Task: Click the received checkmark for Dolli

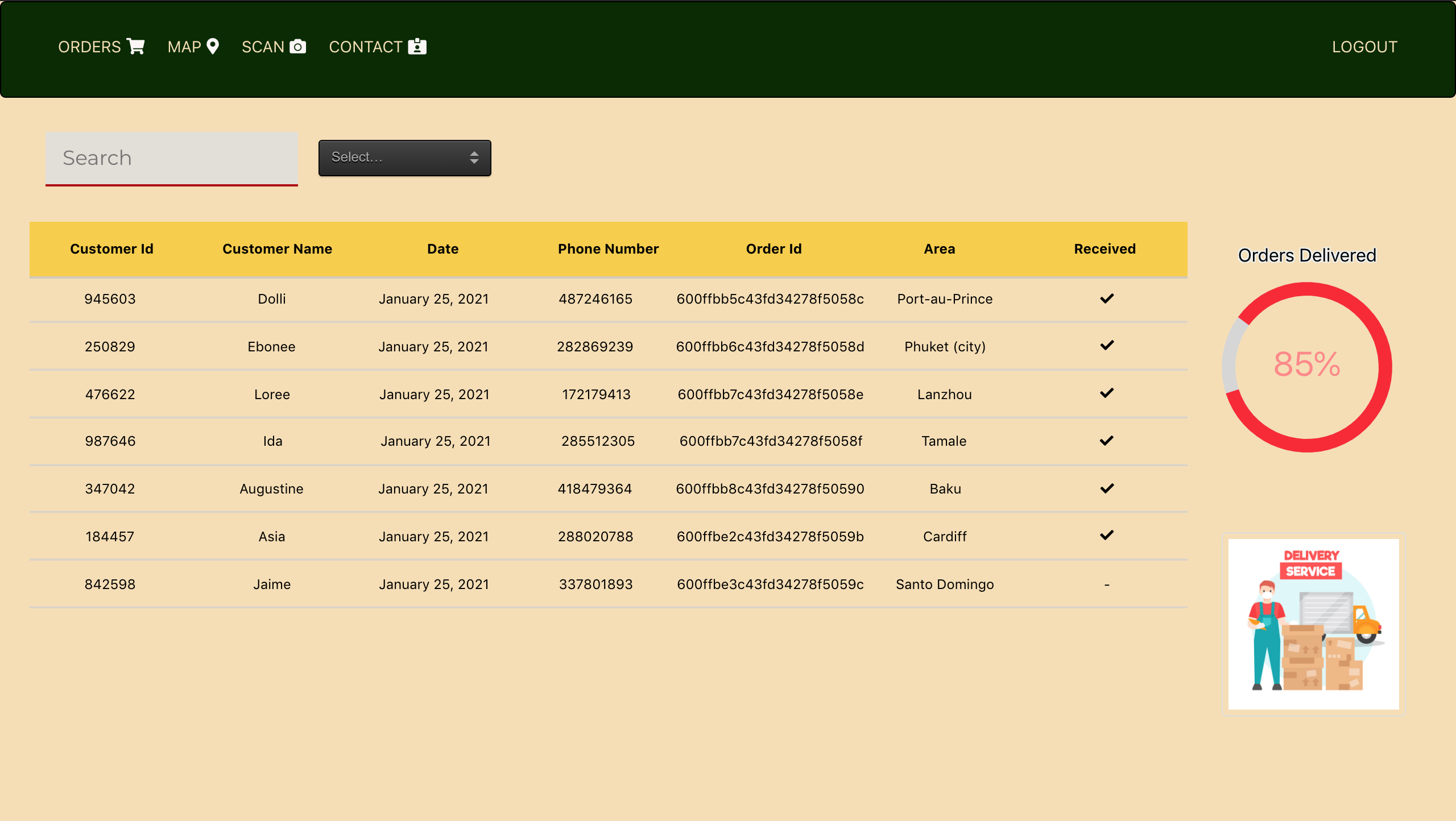Action: point(1106,298)
